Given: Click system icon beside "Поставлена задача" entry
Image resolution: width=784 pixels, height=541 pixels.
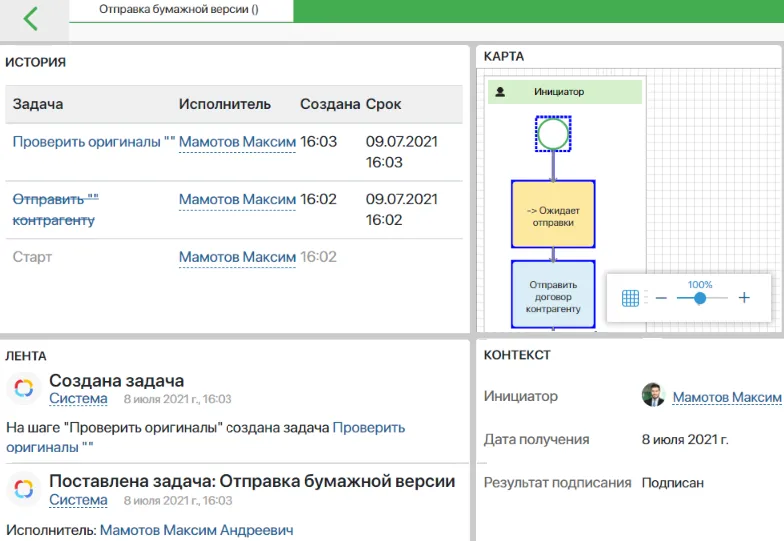Looking at the screenshot, I should [24, 490].
